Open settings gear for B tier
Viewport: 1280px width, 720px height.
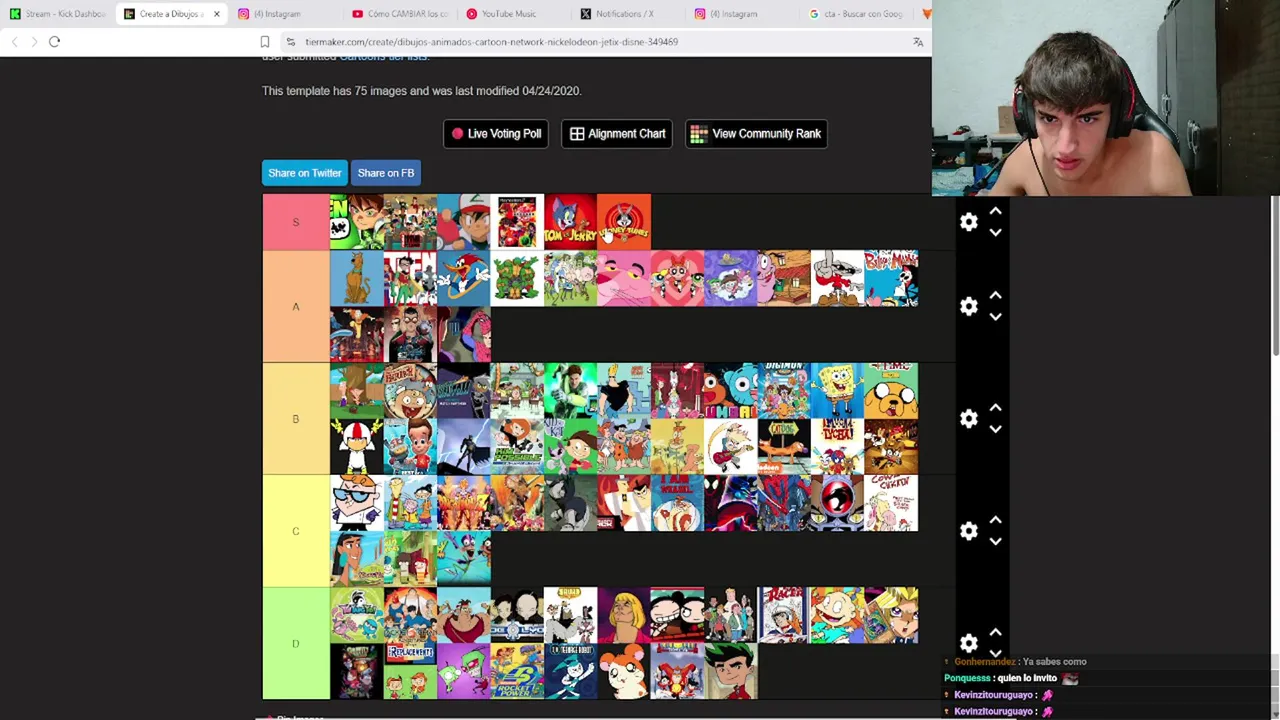click(x=968, y=418)
